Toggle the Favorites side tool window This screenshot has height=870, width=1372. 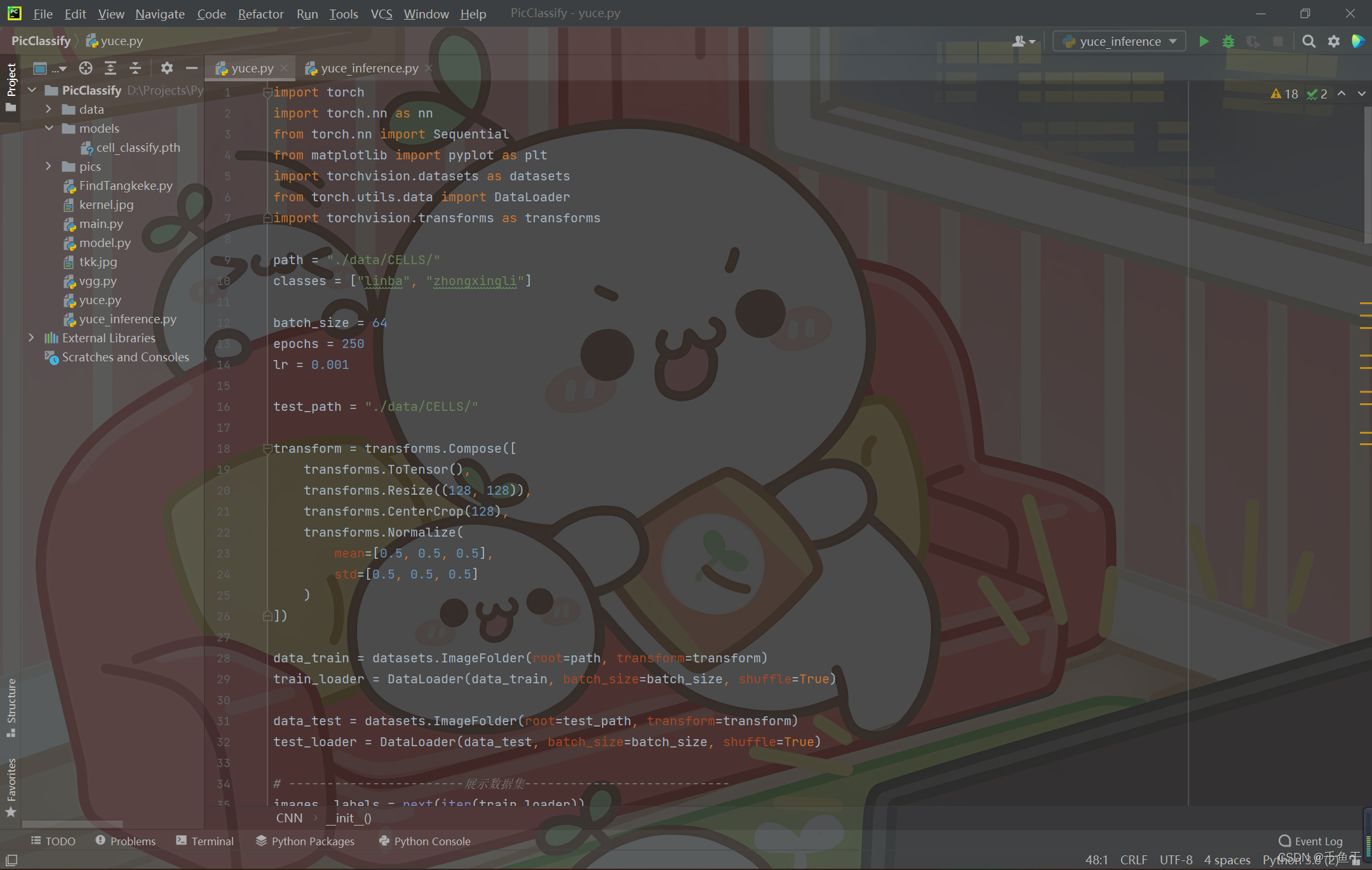coord(11,787)
